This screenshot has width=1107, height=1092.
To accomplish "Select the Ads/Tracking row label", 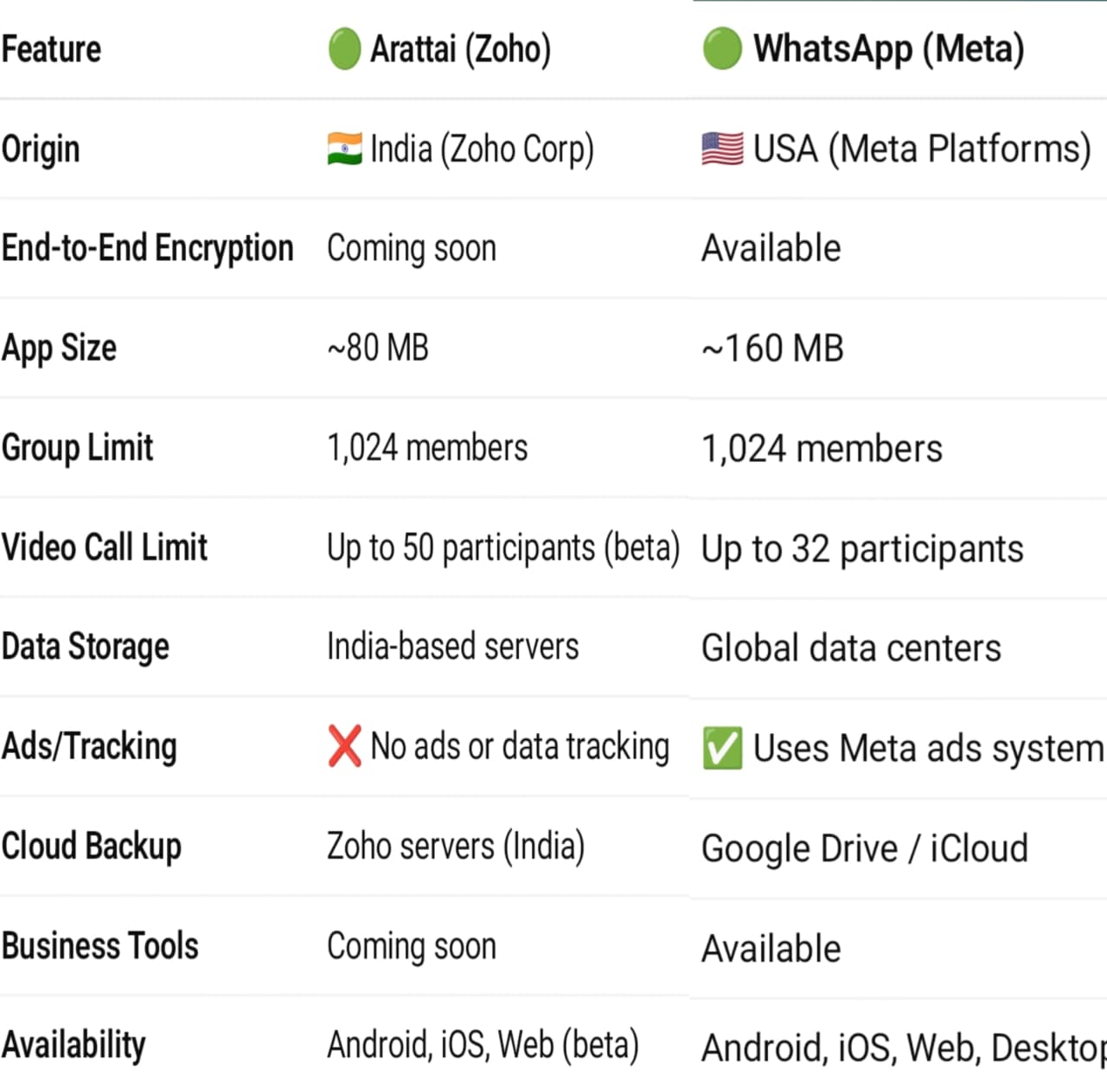I will 89,746.
